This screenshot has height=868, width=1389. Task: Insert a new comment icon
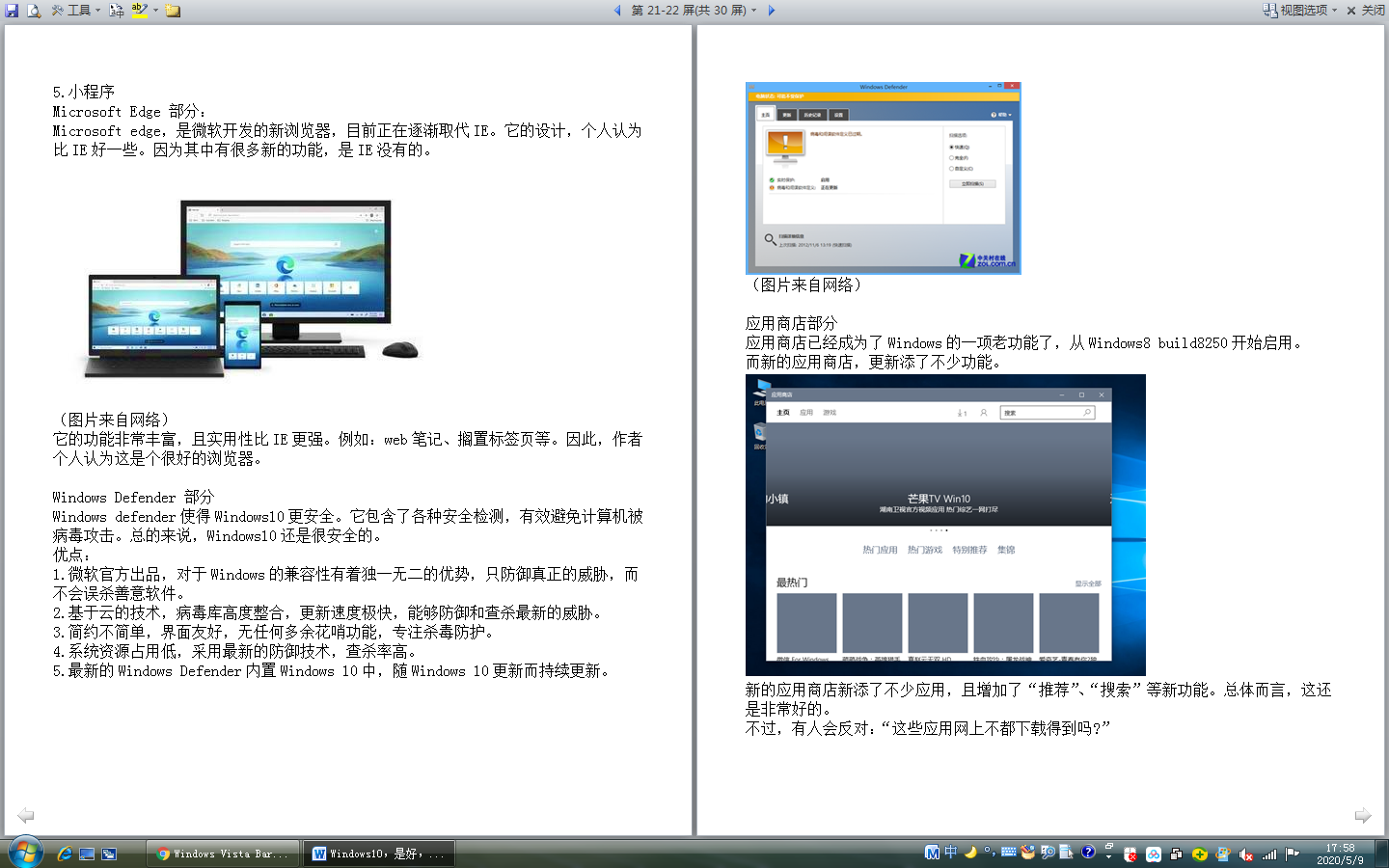[173, 11]
